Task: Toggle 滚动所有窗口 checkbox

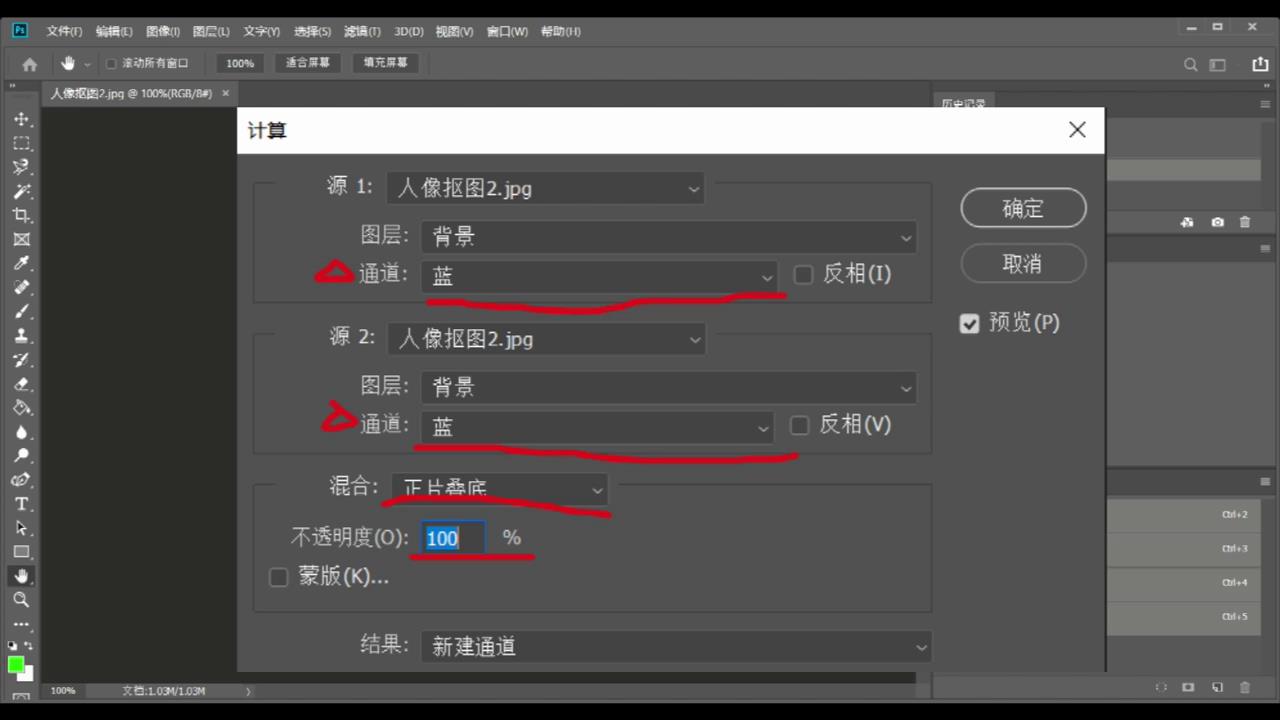Action: [111, 63]
